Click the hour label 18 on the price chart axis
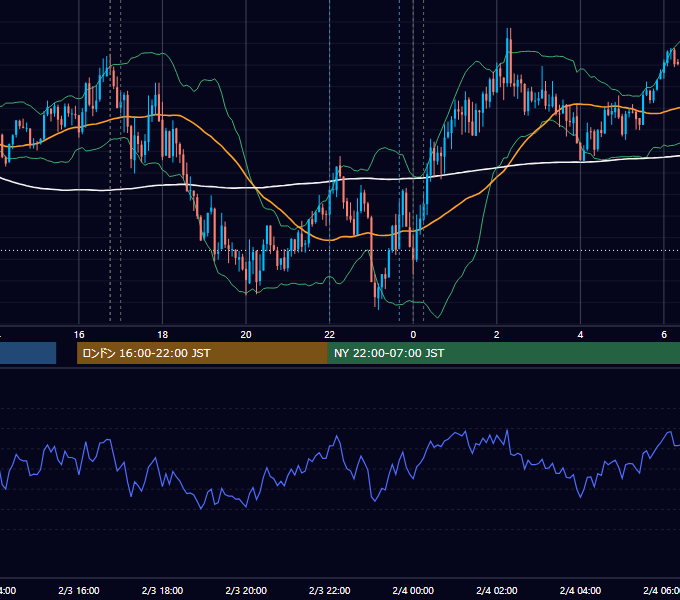Screen dimensions: 680x600 (x=163, y=335)
